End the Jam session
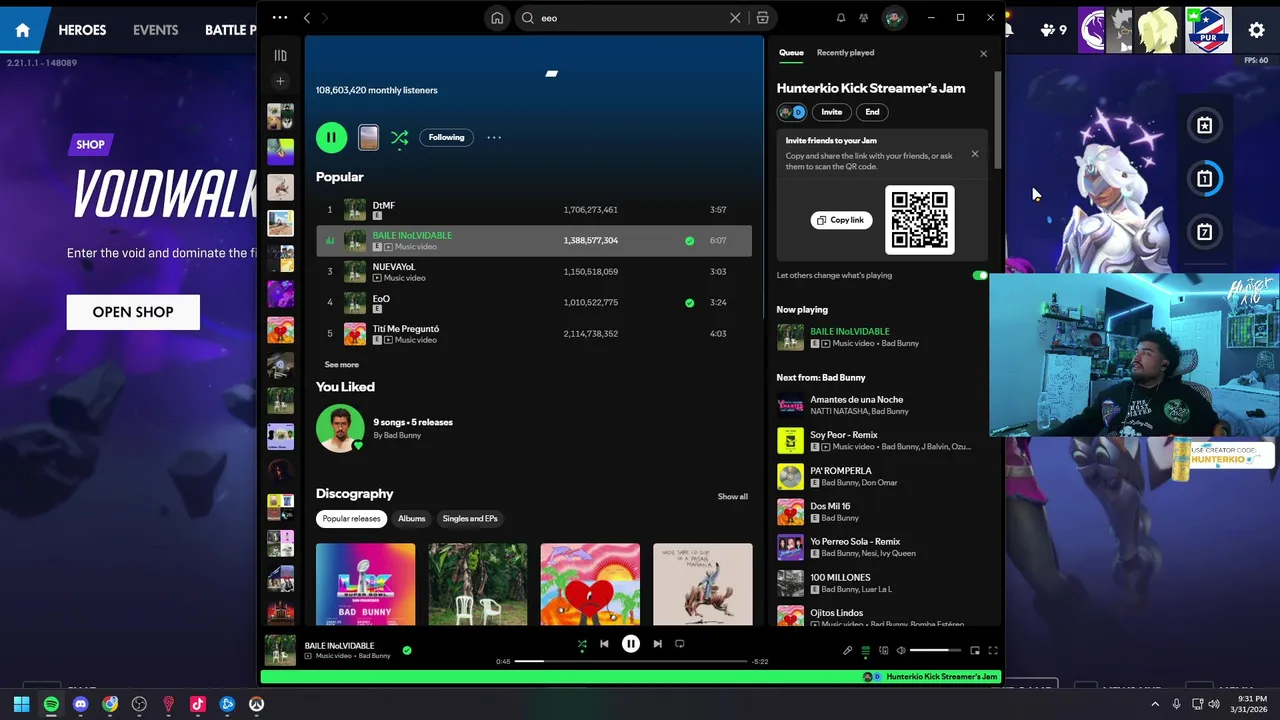 point(872,112)
